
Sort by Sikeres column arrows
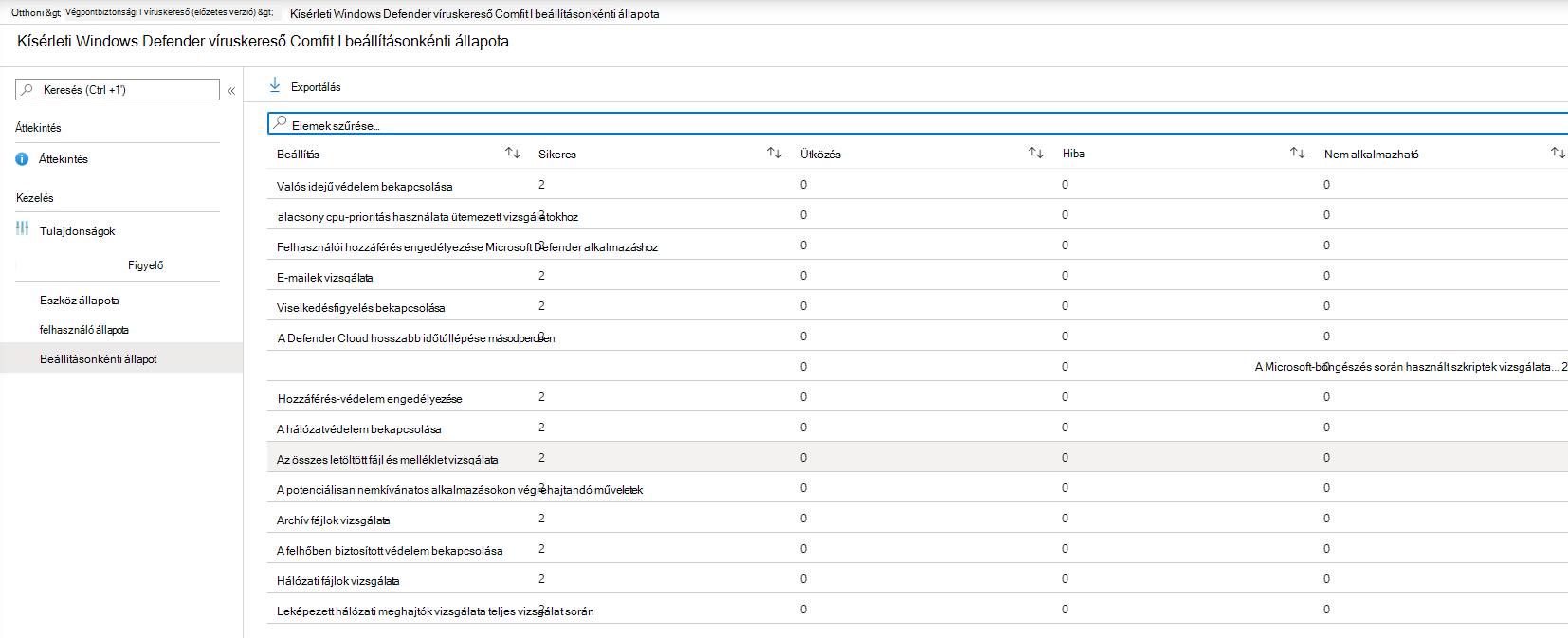point(775,153)
